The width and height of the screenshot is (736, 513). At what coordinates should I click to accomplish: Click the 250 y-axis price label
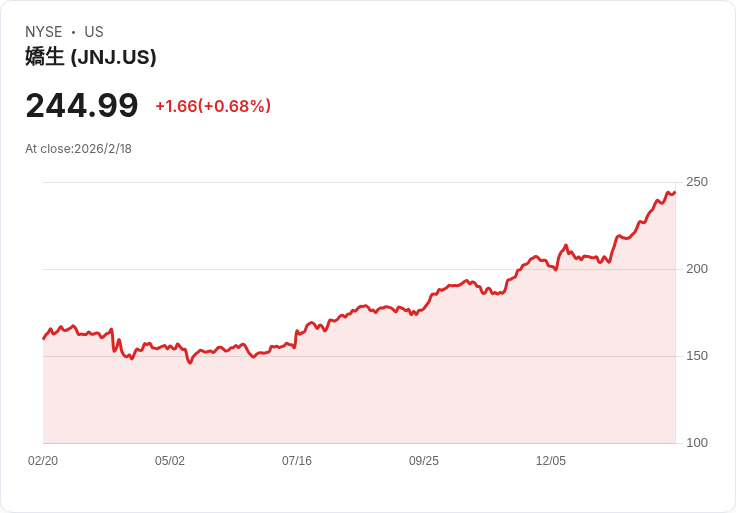tap(697, 182)
